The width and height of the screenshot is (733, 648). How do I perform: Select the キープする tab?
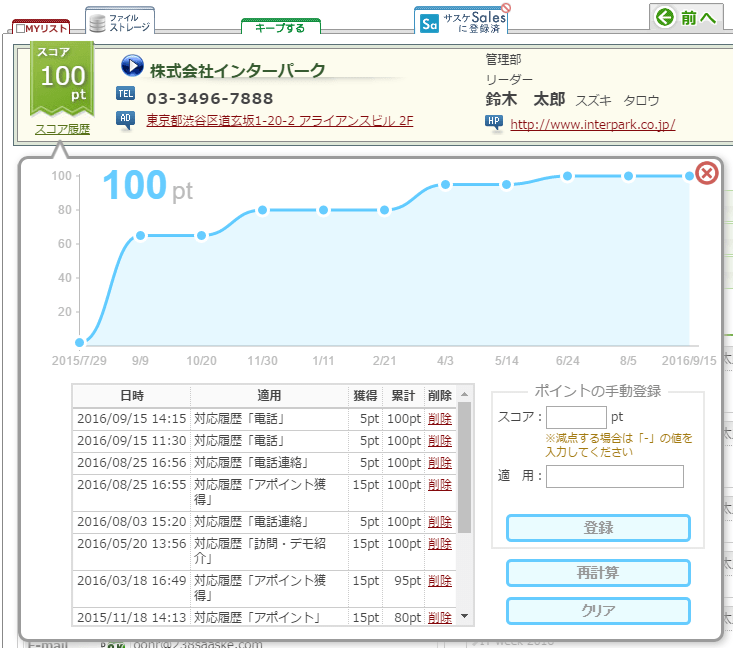tap(280, 27)
